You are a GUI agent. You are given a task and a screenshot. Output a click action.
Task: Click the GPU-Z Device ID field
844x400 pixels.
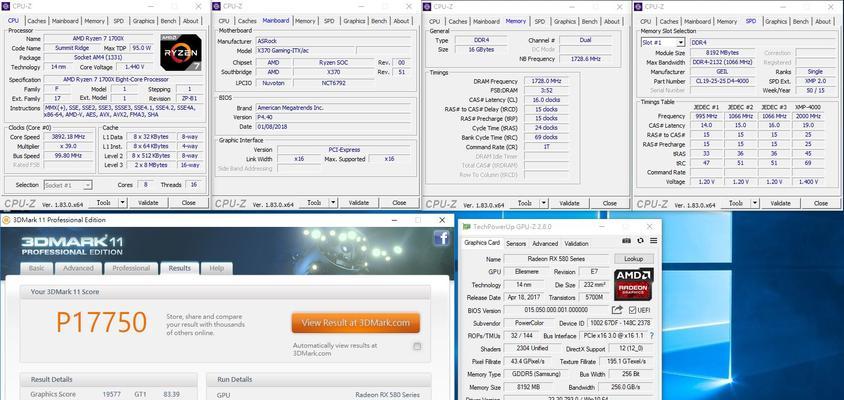tap(619, 323)
